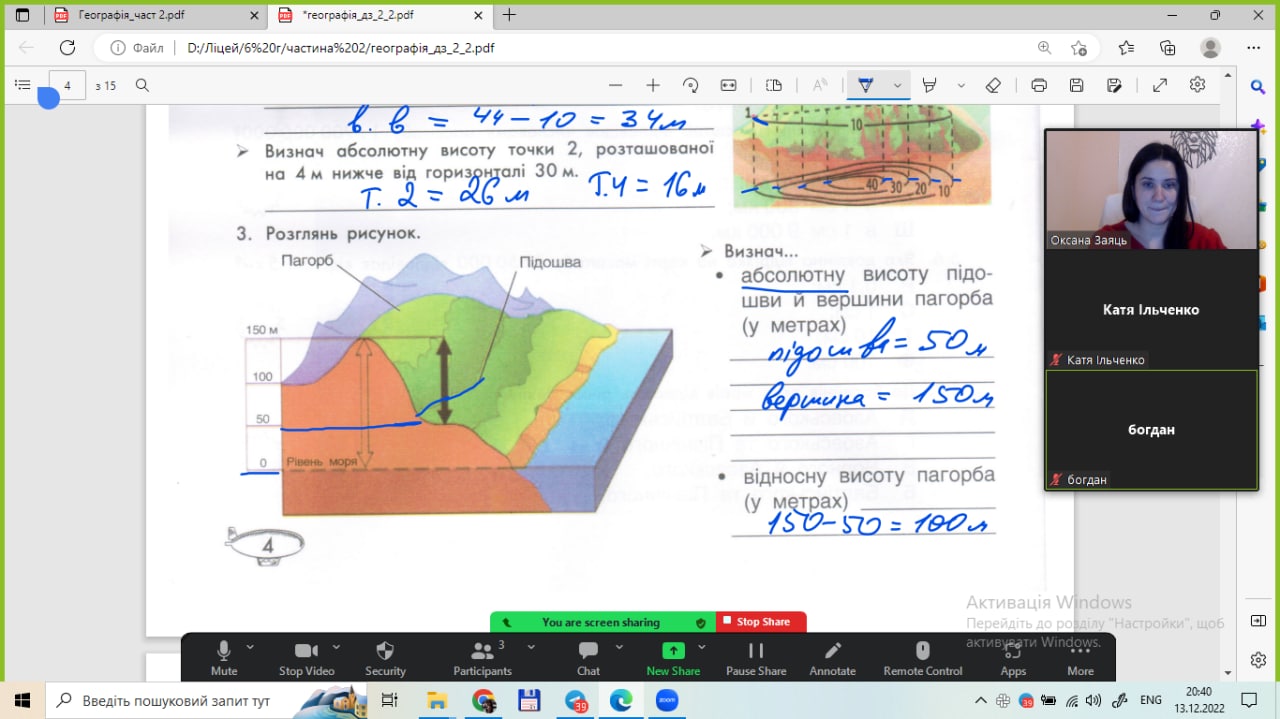Toggle Stop Video in Zoom toolbar
Screen dimensions: 1280x719
click(x=305, y=658)
